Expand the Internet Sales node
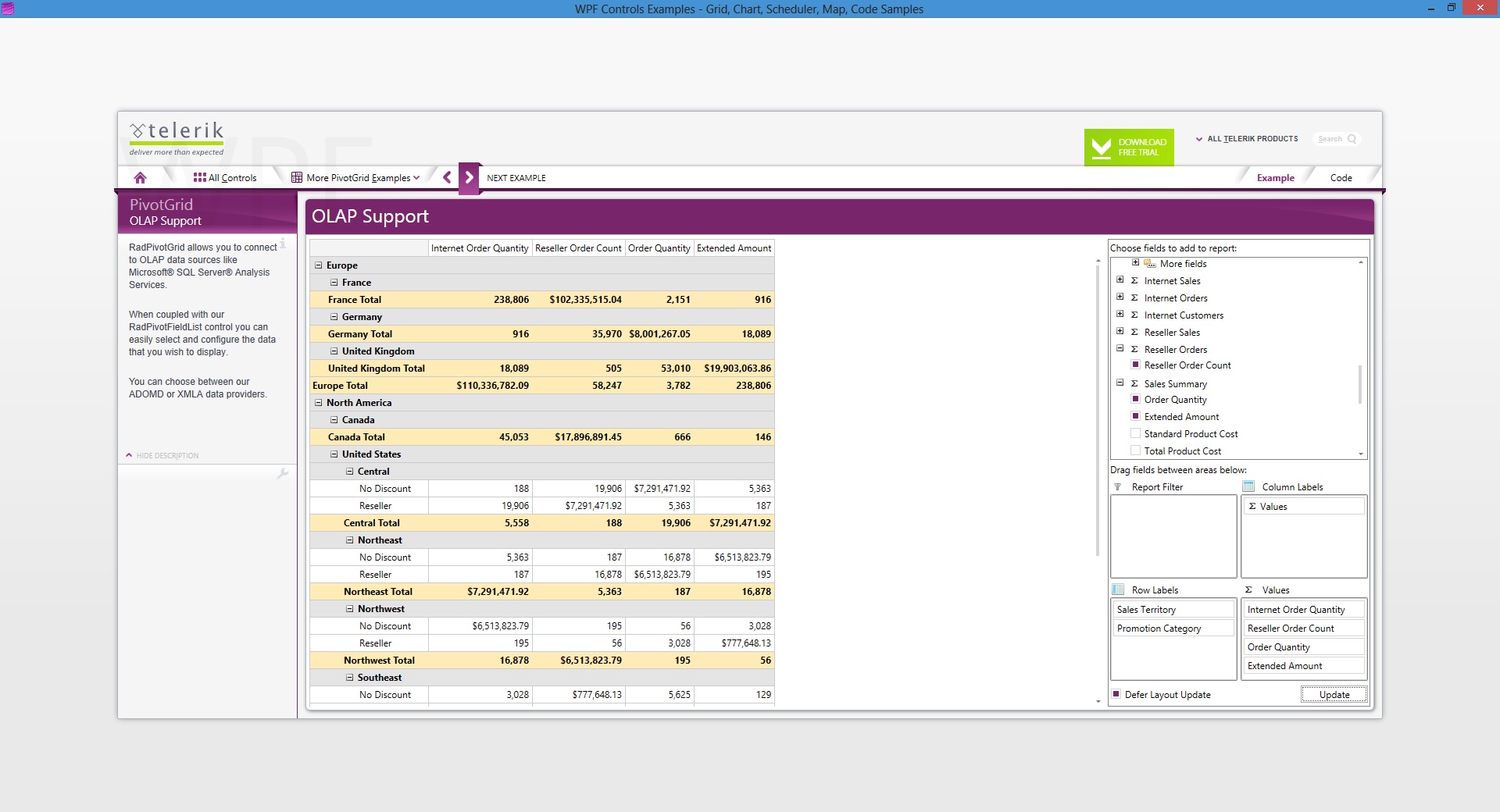Image resolution: width=1500 pixels, height=812 pixels. [1120, 280]
